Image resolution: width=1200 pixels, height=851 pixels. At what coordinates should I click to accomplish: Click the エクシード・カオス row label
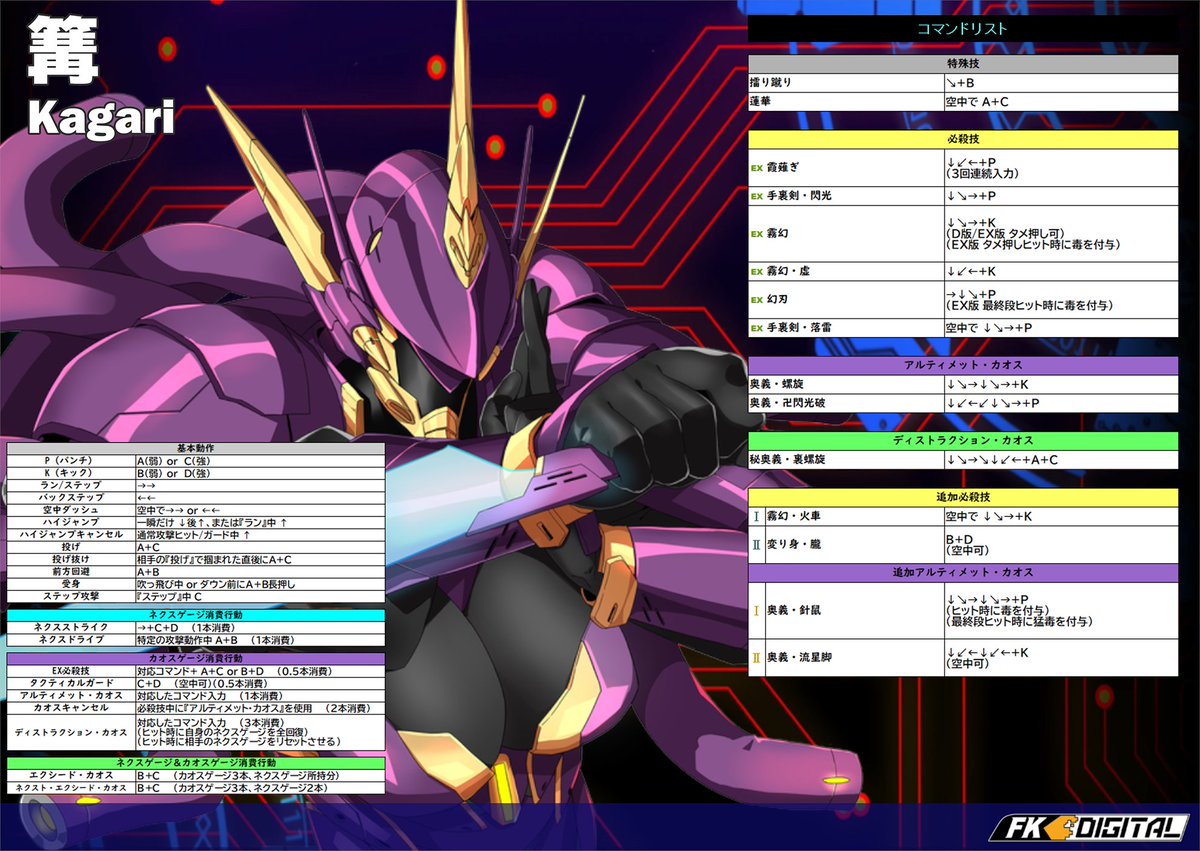71,775
